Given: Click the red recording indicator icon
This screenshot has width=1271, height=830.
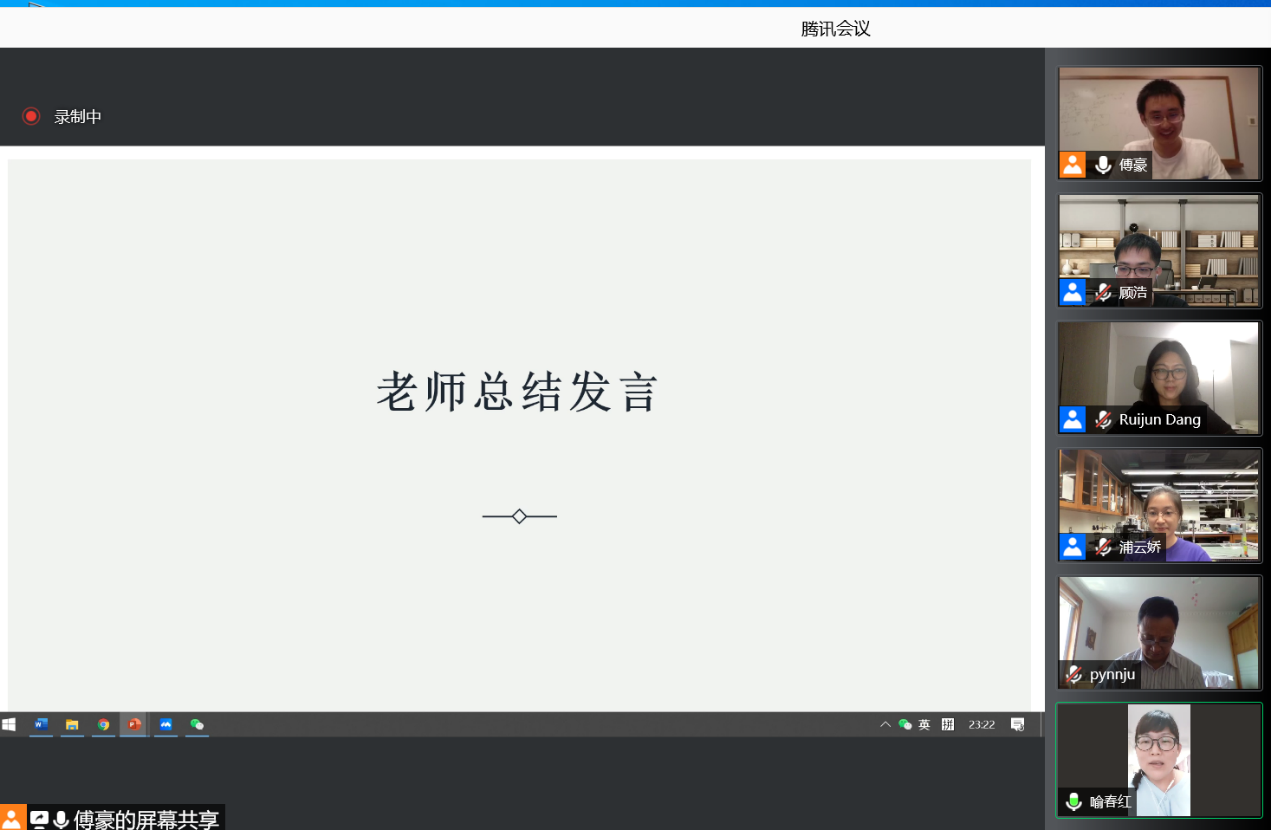Looking at the screenshot, I should point(31,116).
